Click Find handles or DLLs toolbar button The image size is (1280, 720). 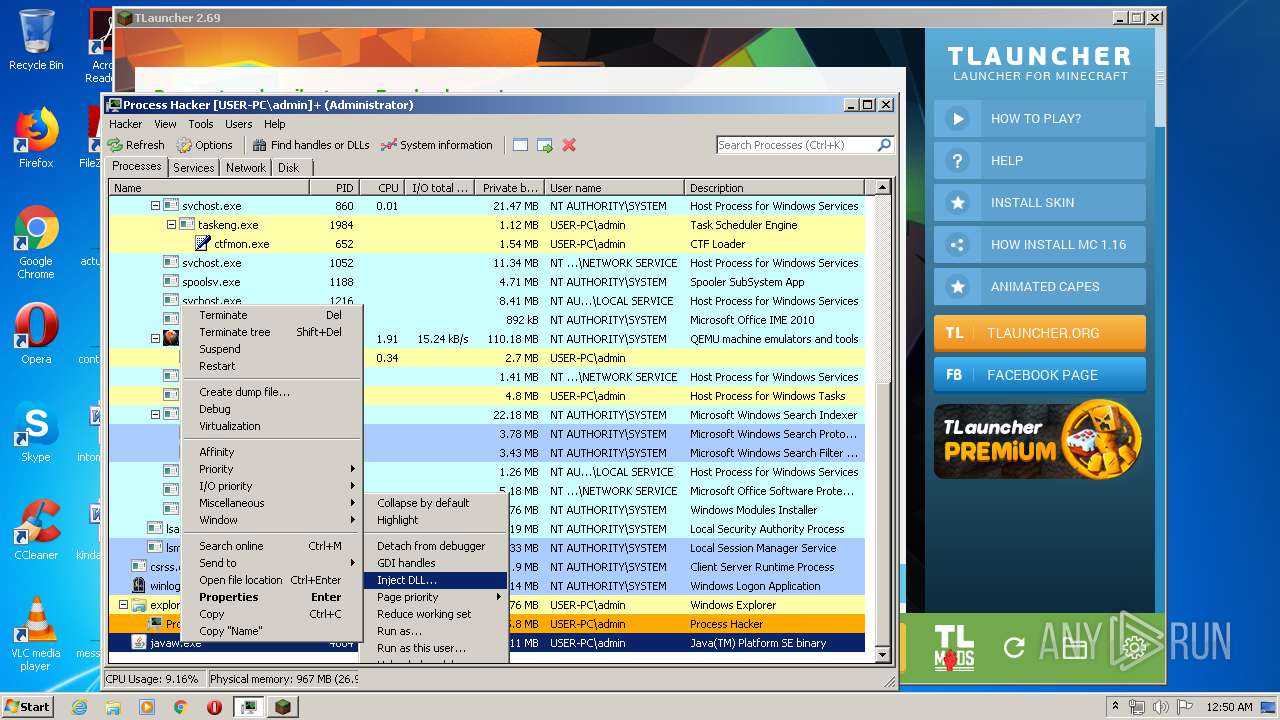coord(311,145)
